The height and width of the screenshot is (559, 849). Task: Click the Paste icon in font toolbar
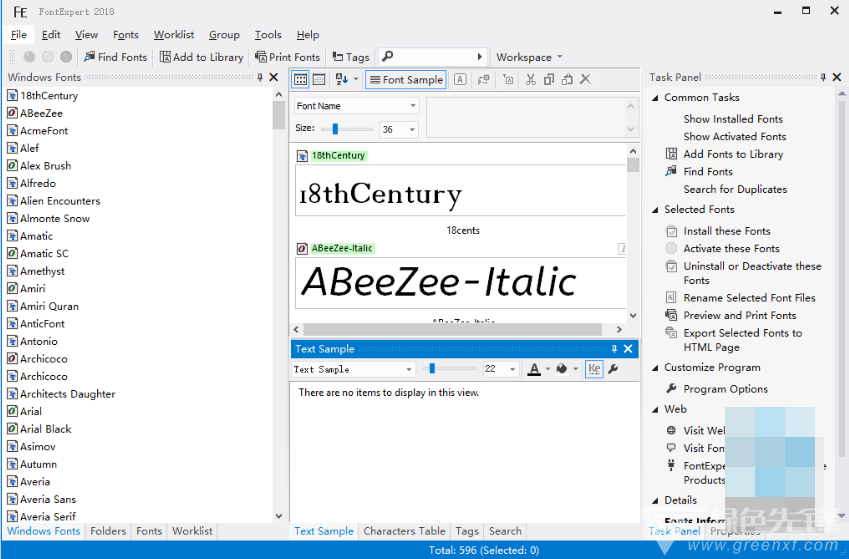pyautogui.click(x=567, y=80)
